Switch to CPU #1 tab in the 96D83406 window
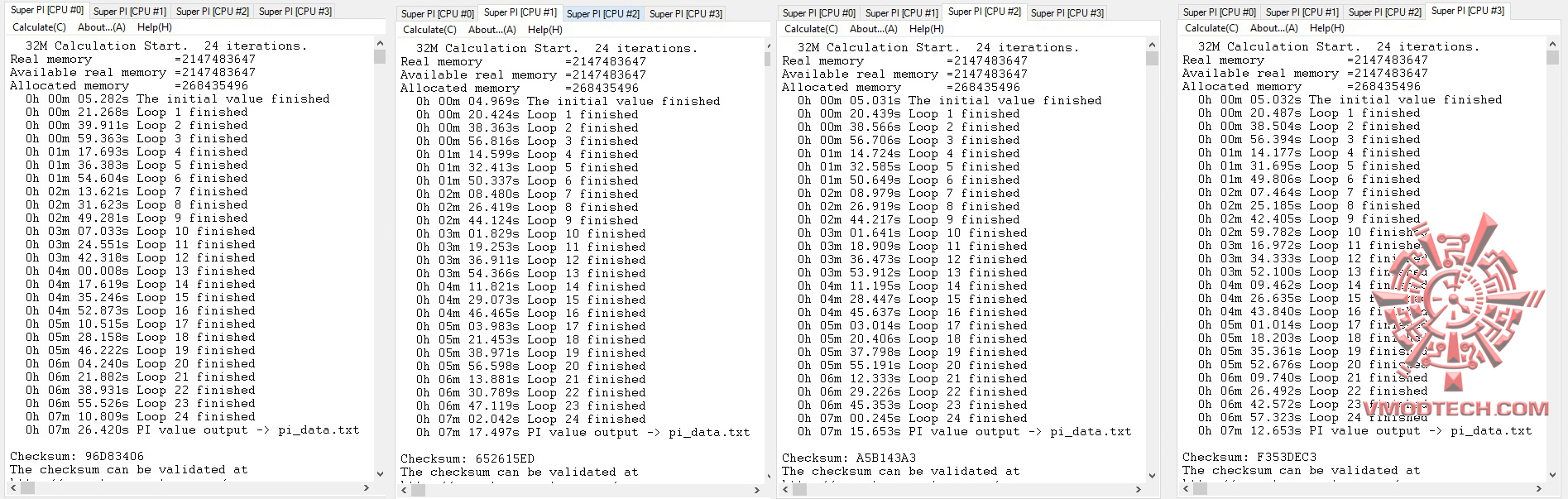Image resolution: width=1568 pixels, height=499 pixels. pos(129,12)
